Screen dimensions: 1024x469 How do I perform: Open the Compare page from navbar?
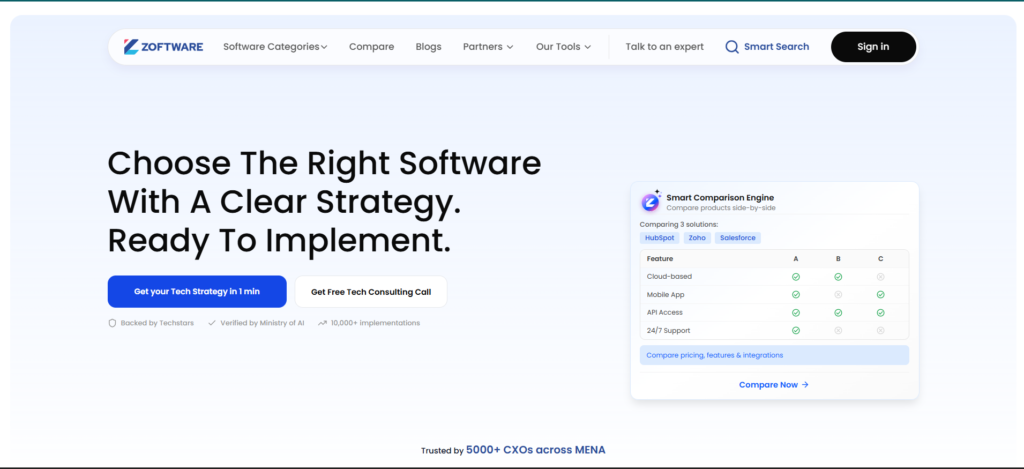tap(372, 47)
